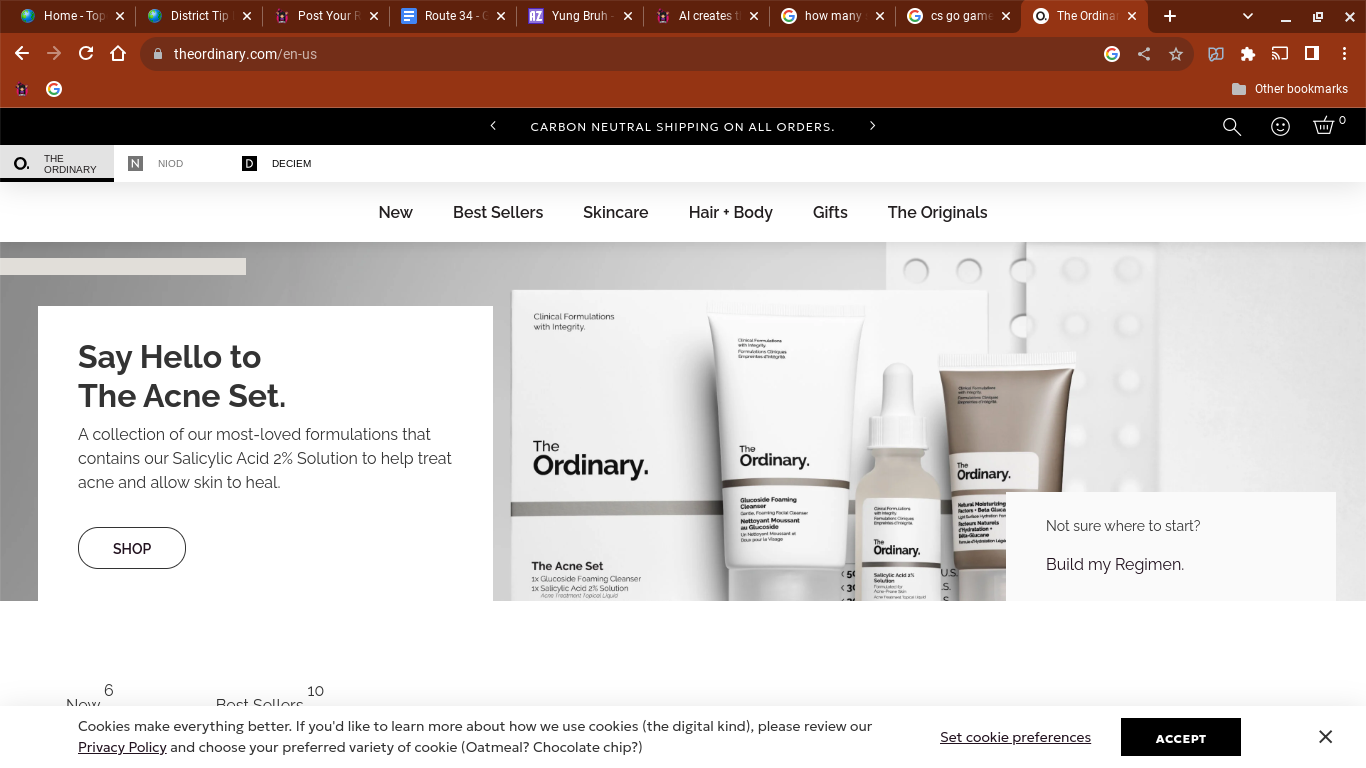This screenshot has height=768, width=1366.
Task: Click the SHOP button for Acne Set
Action: (x=132, y=548)
